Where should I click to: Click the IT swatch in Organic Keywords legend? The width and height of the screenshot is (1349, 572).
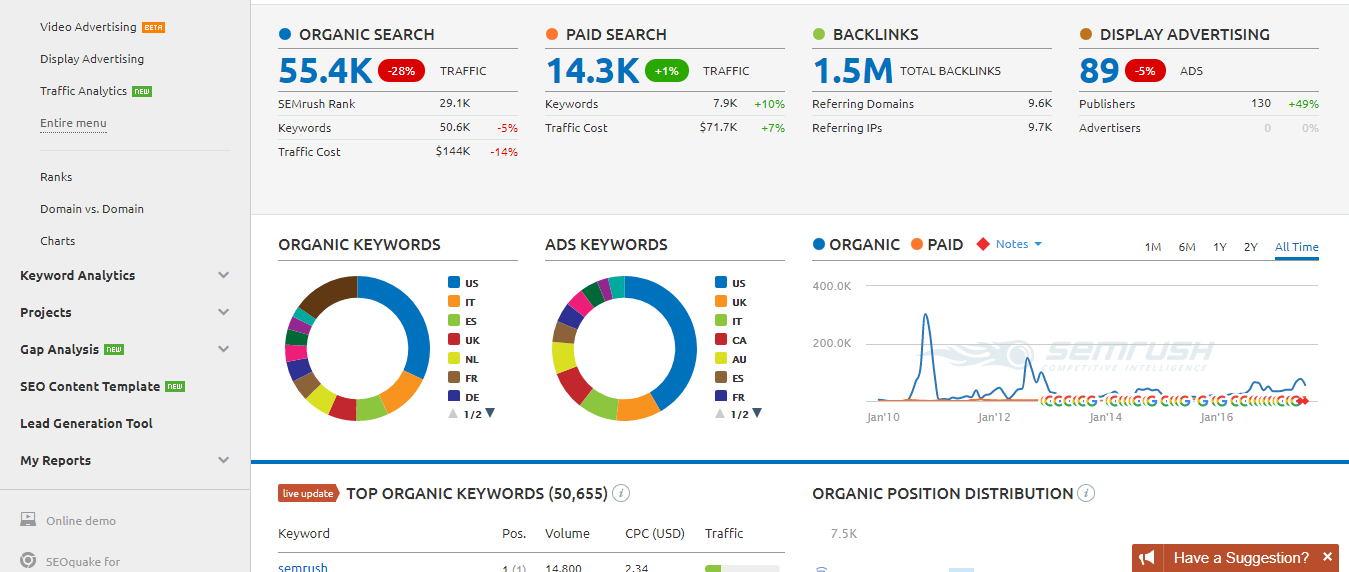[454, 302]
